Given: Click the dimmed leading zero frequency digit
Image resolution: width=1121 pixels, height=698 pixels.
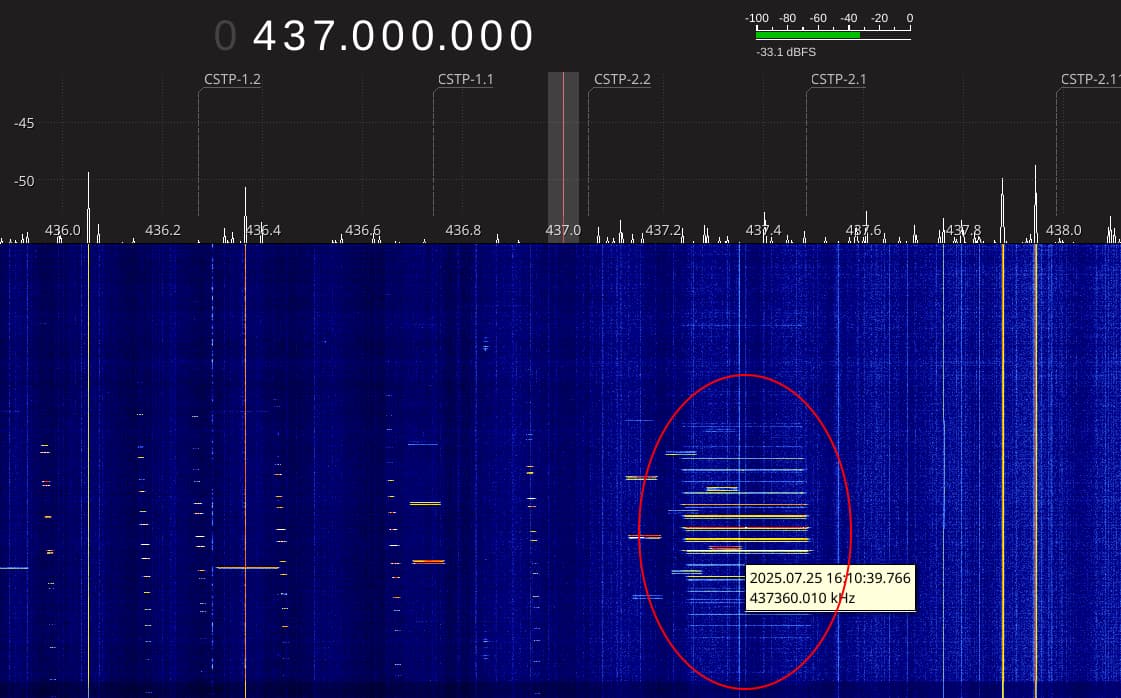Looking at the screenshot, I should pos(225,36).
